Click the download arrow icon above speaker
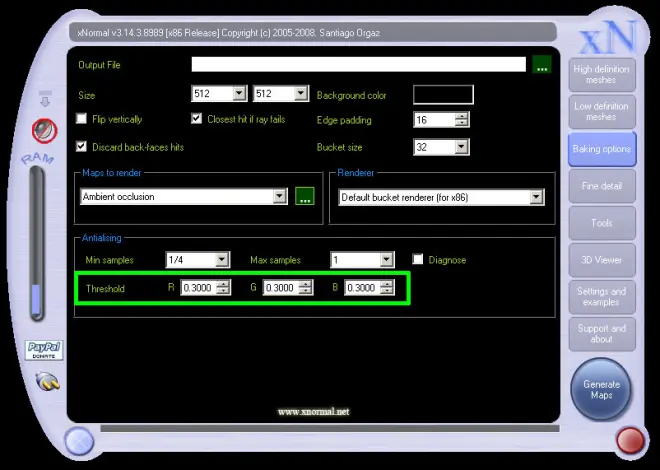Viewport: 660px width, 470px height. 45,98
